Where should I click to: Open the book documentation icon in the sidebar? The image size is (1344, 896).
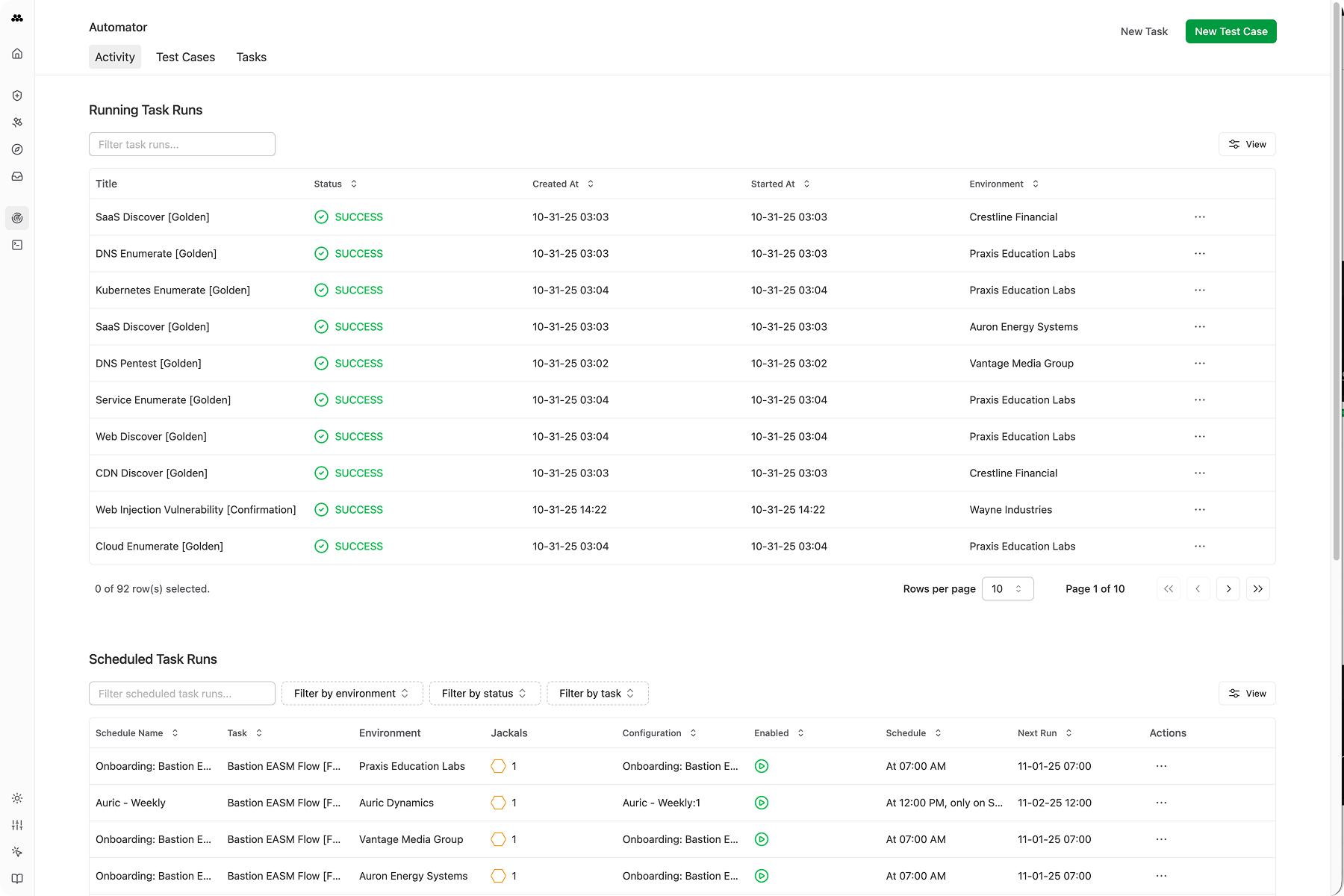(x=17, y=879)
